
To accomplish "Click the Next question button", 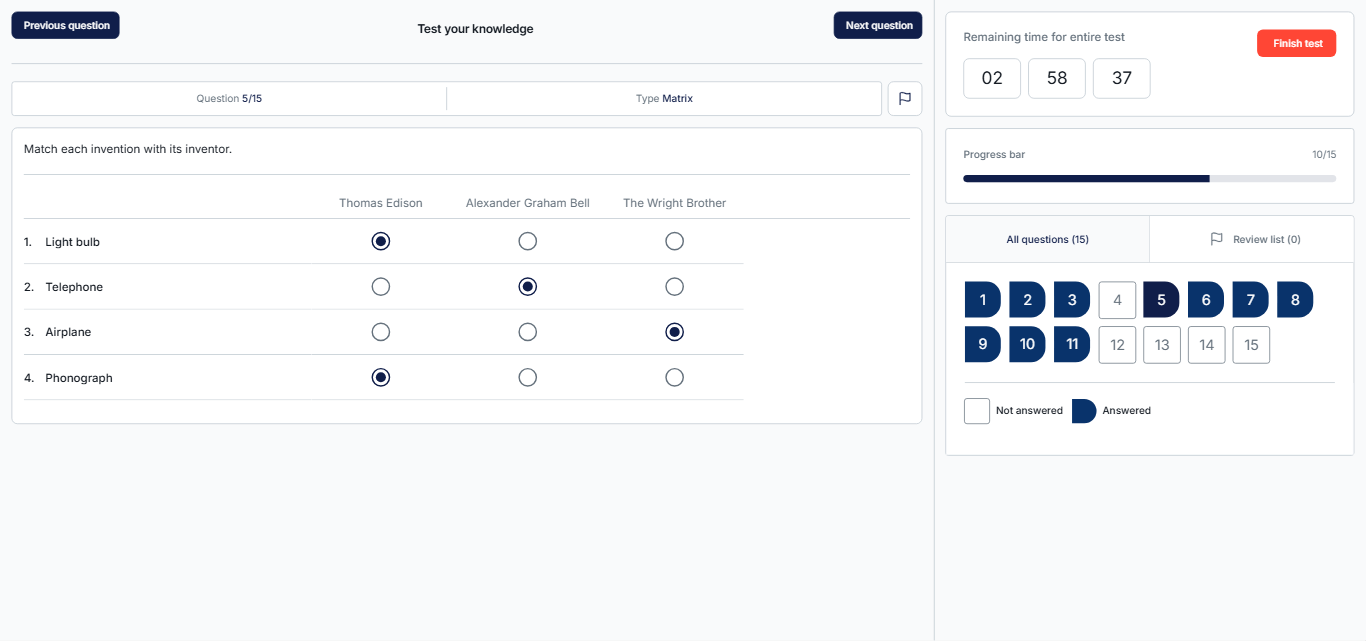I will pyautogui.click(x=878, y=26).
